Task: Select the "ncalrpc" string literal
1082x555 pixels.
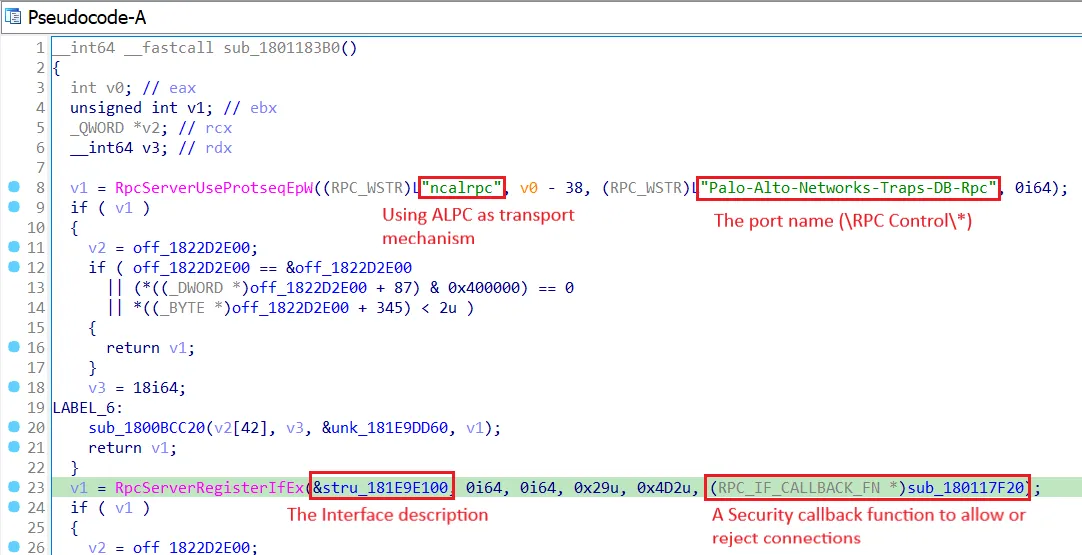Action: tap(461, 188)
